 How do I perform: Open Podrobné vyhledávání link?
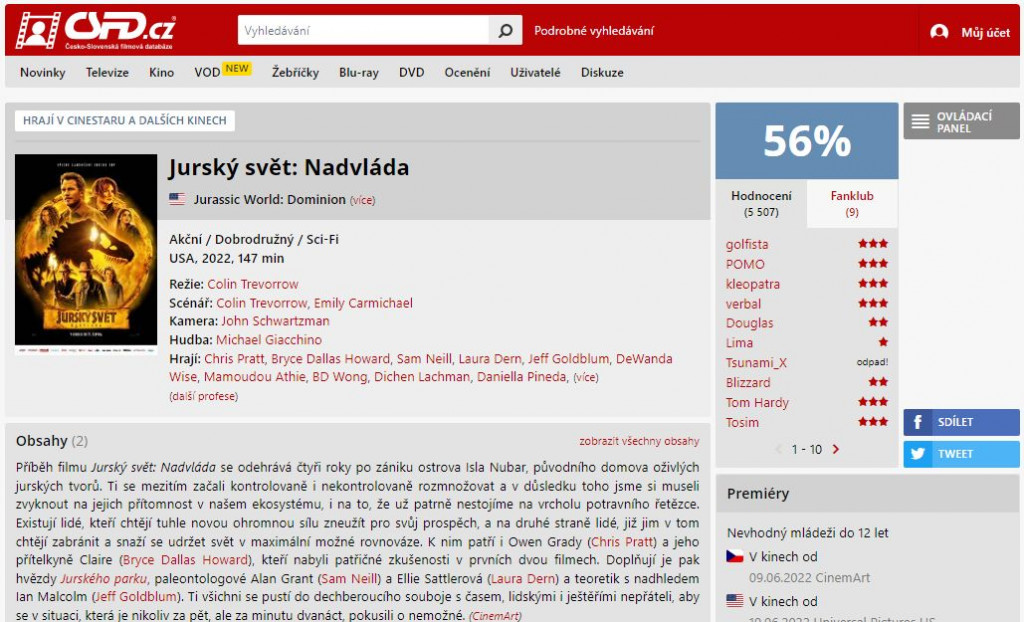(593, 31)
